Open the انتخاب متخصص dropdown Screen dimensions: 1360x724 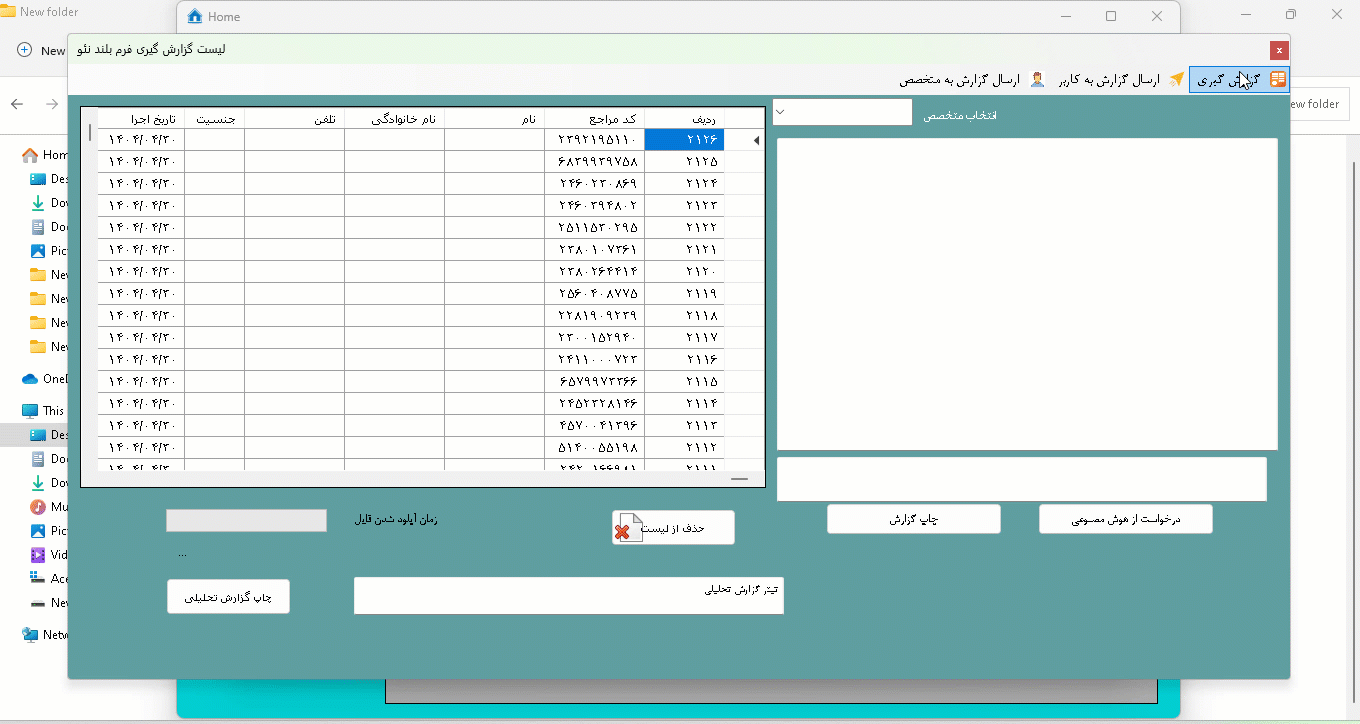(842, 112)
